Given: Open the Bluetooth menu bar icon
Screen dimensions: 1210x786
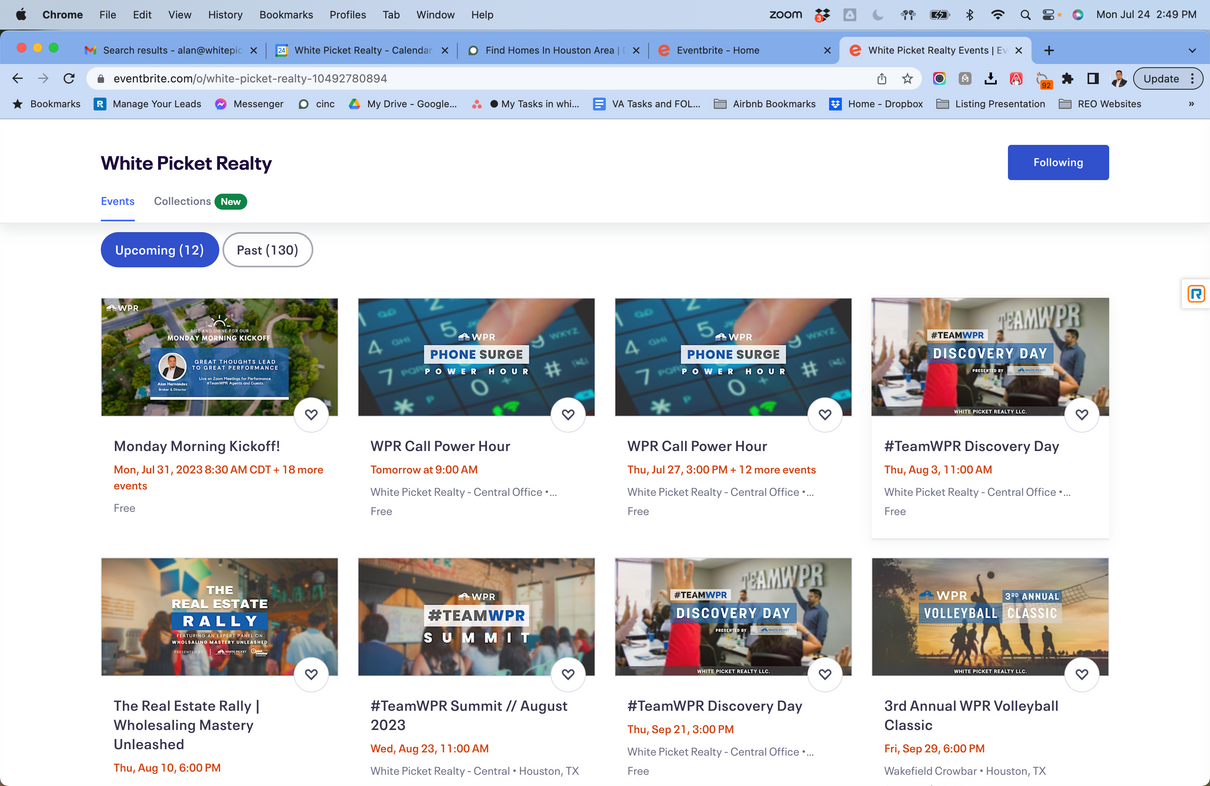Looking at the screenshot, I should pyautogui.click(x=969, y=15).
